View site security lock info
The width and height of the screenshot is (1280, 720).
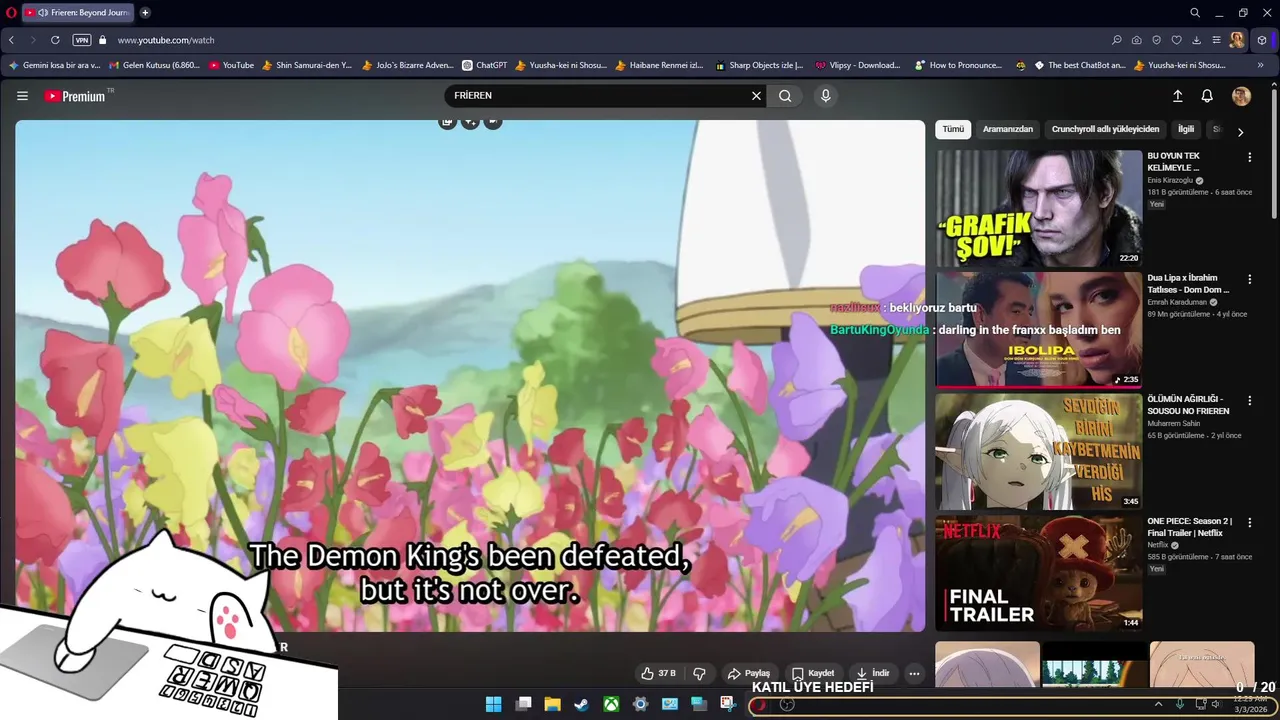tap(102, 40)
